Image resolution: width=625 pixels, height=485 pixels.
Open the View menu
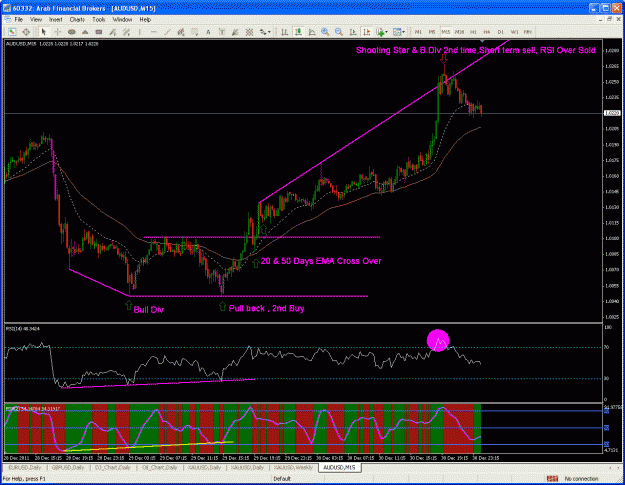point(36,19)
